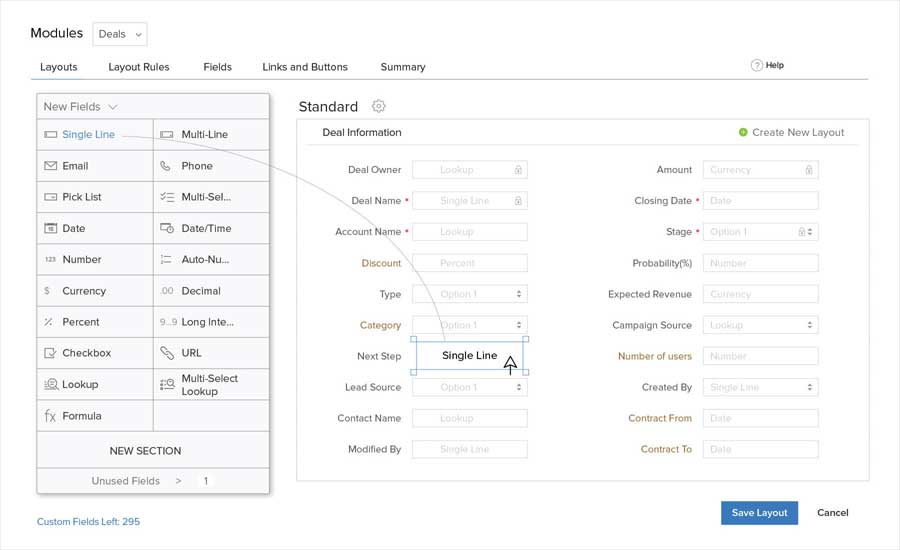The image size is (900, 550).
Task: Open Standard layout settings gear
Action: coord(378,106)
